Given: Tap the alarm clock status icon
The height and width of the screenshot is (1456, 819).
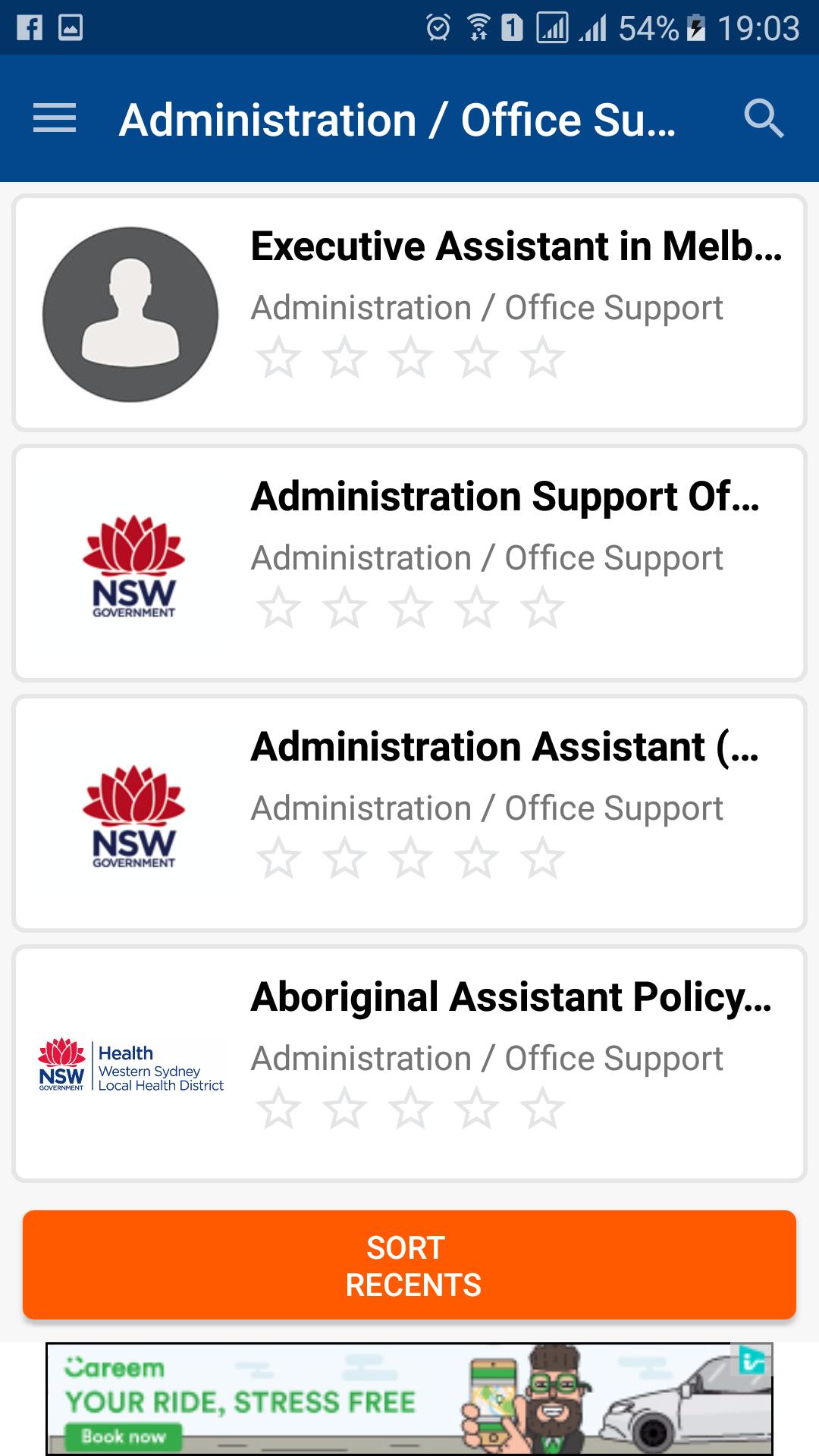Looking at the screenshot, I should click(438, 28).
